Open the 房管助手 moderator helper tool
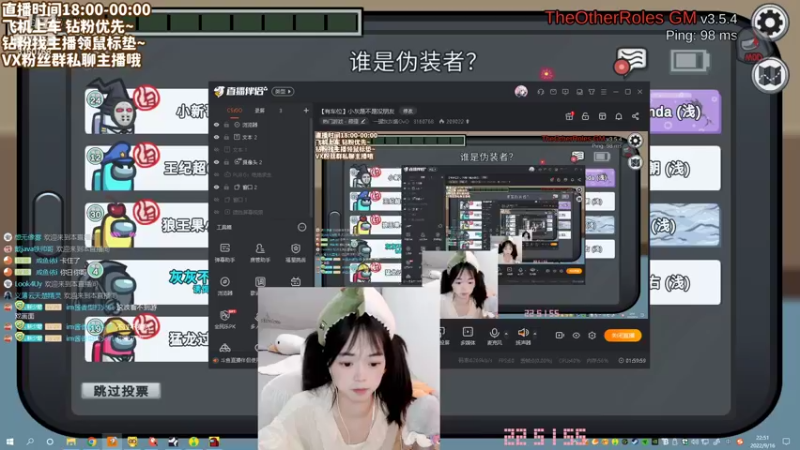800x450 pixels. (260, 253)
